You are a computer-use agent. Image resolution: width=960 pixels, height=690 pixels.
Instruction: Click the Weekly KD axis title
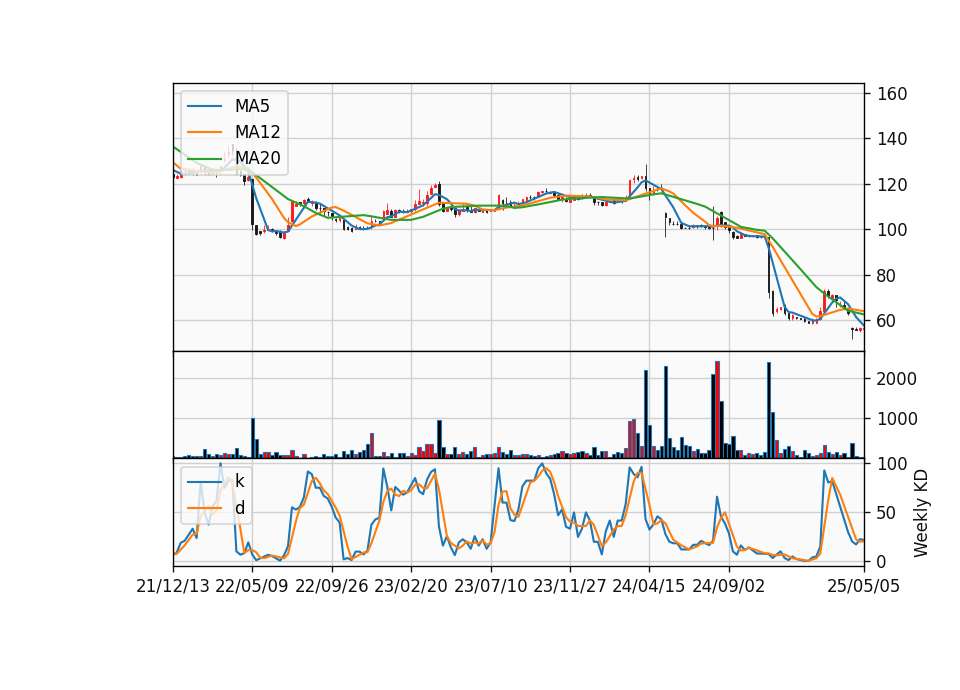[x=921, y=514]
